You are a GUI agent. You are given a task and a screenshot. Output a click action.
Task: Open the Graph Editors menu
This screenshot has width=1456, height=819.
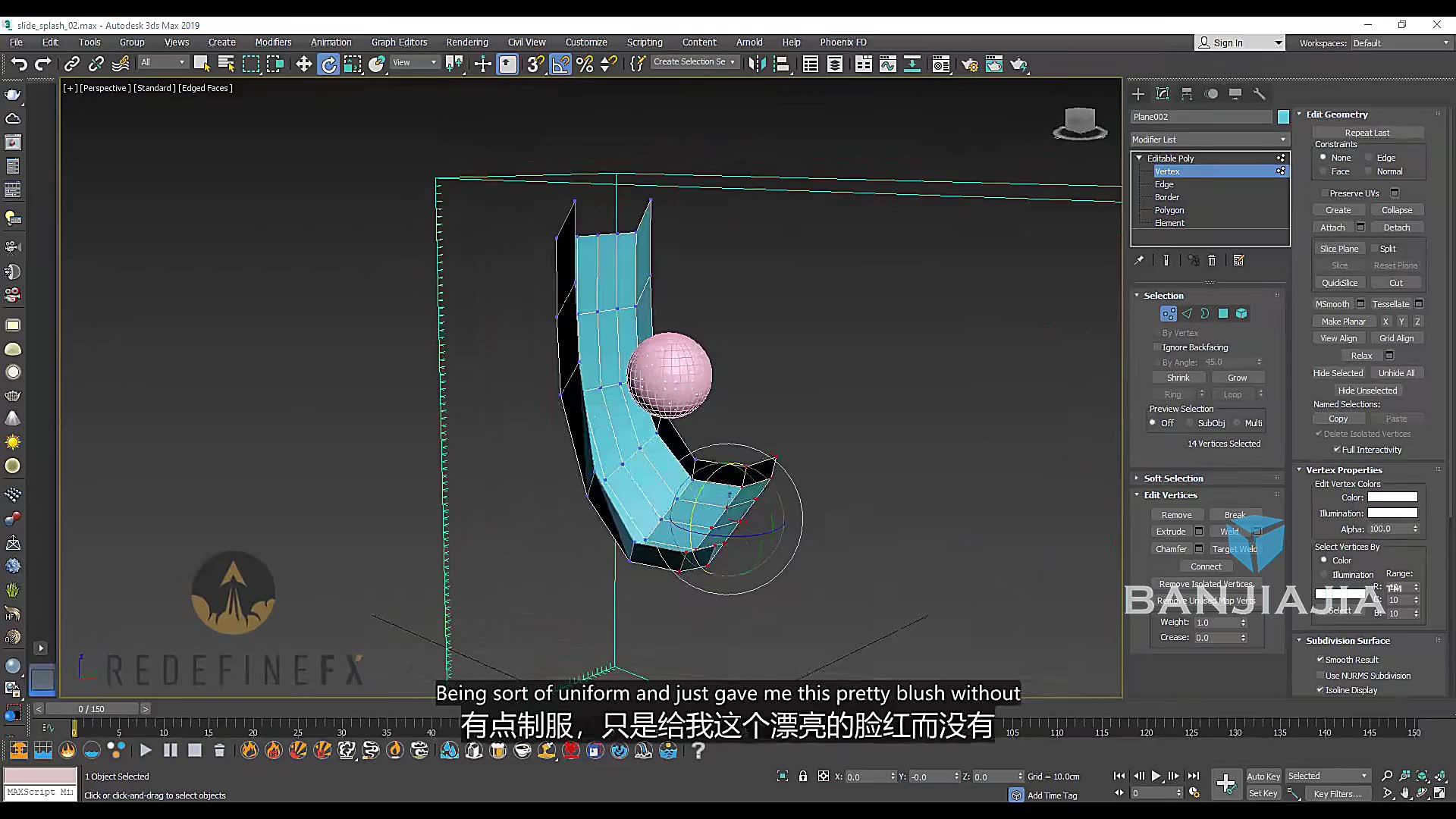pyautogui.click(x=399, y=42)
